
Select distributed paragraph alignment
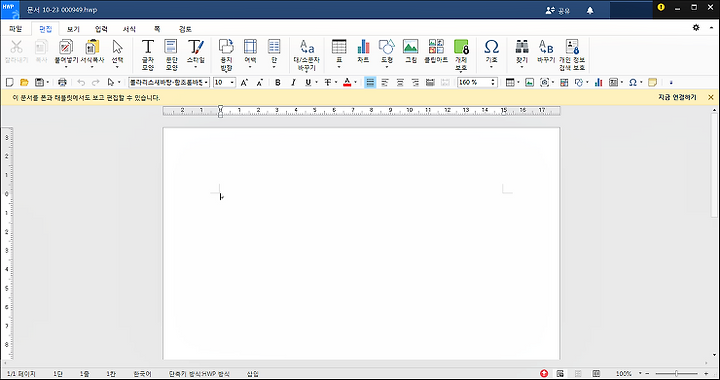point(430,83)
